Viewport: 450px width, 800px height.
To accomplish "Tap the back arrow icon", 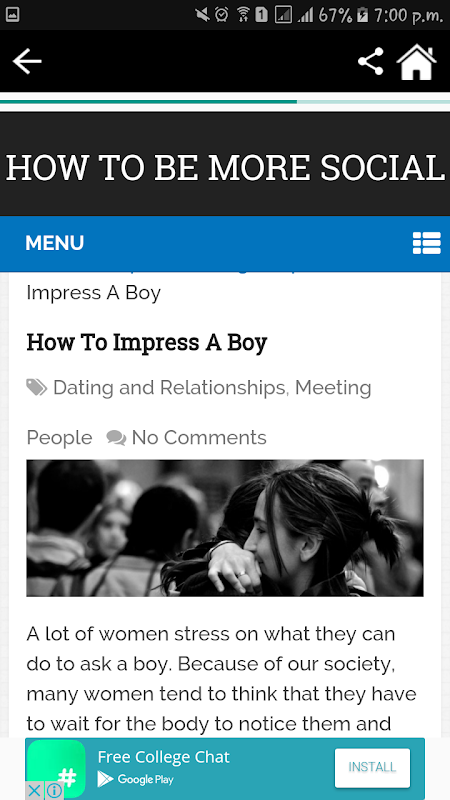I will point(27,61).
